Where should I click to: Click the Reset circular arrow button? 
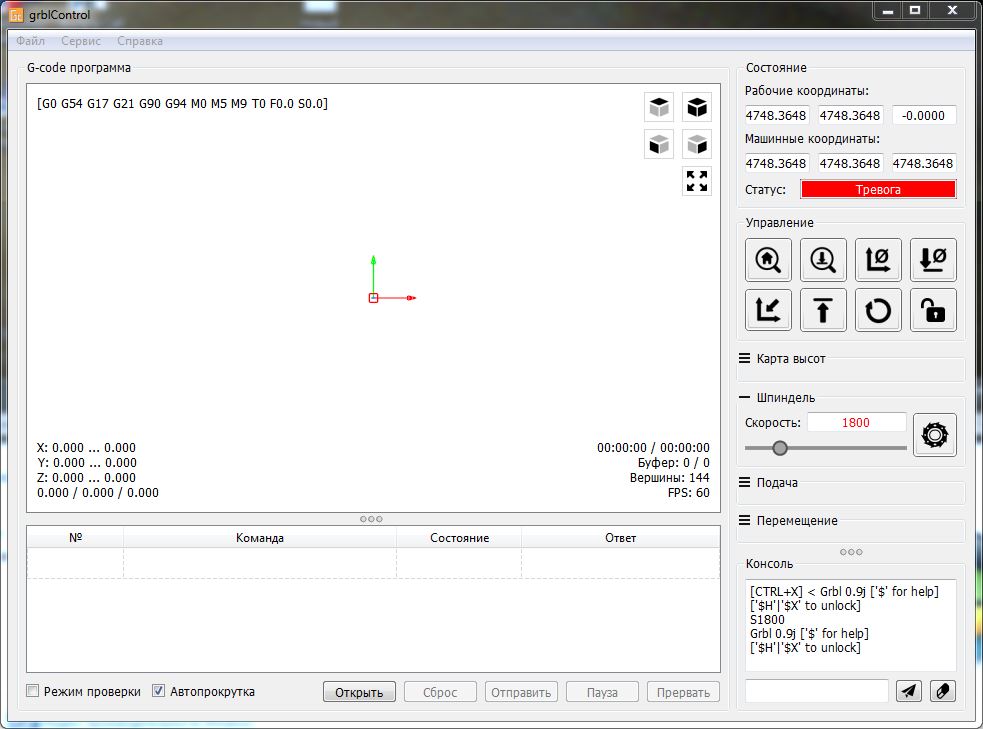(878, 310)
